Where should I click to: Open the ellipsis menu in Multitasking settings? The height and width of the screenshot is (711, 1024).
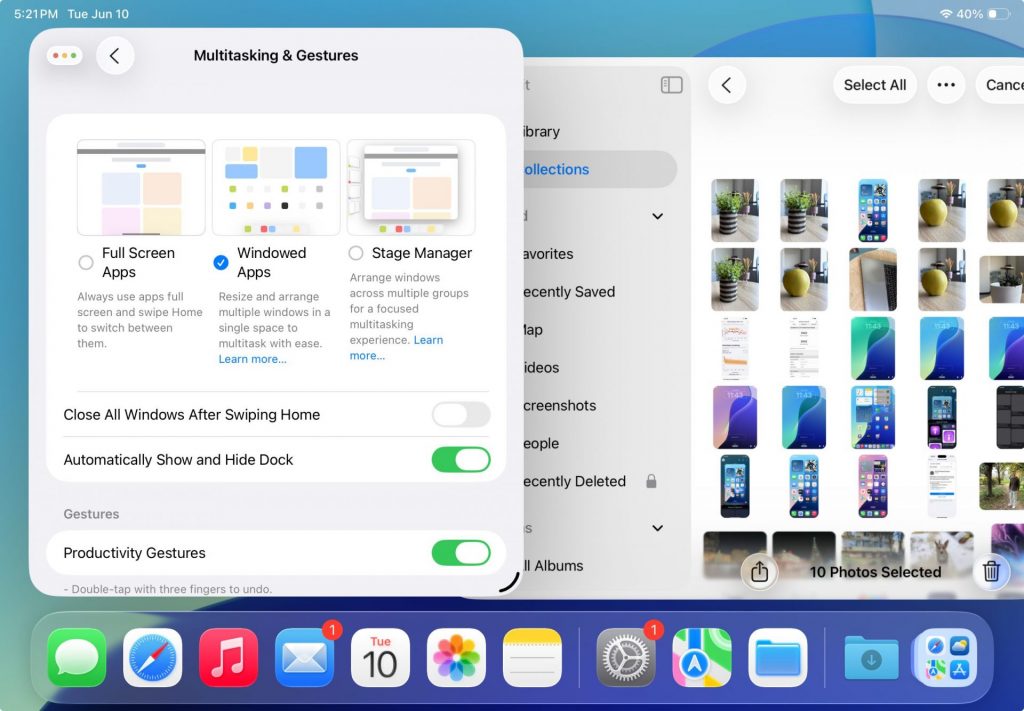(x=64, y=55)
